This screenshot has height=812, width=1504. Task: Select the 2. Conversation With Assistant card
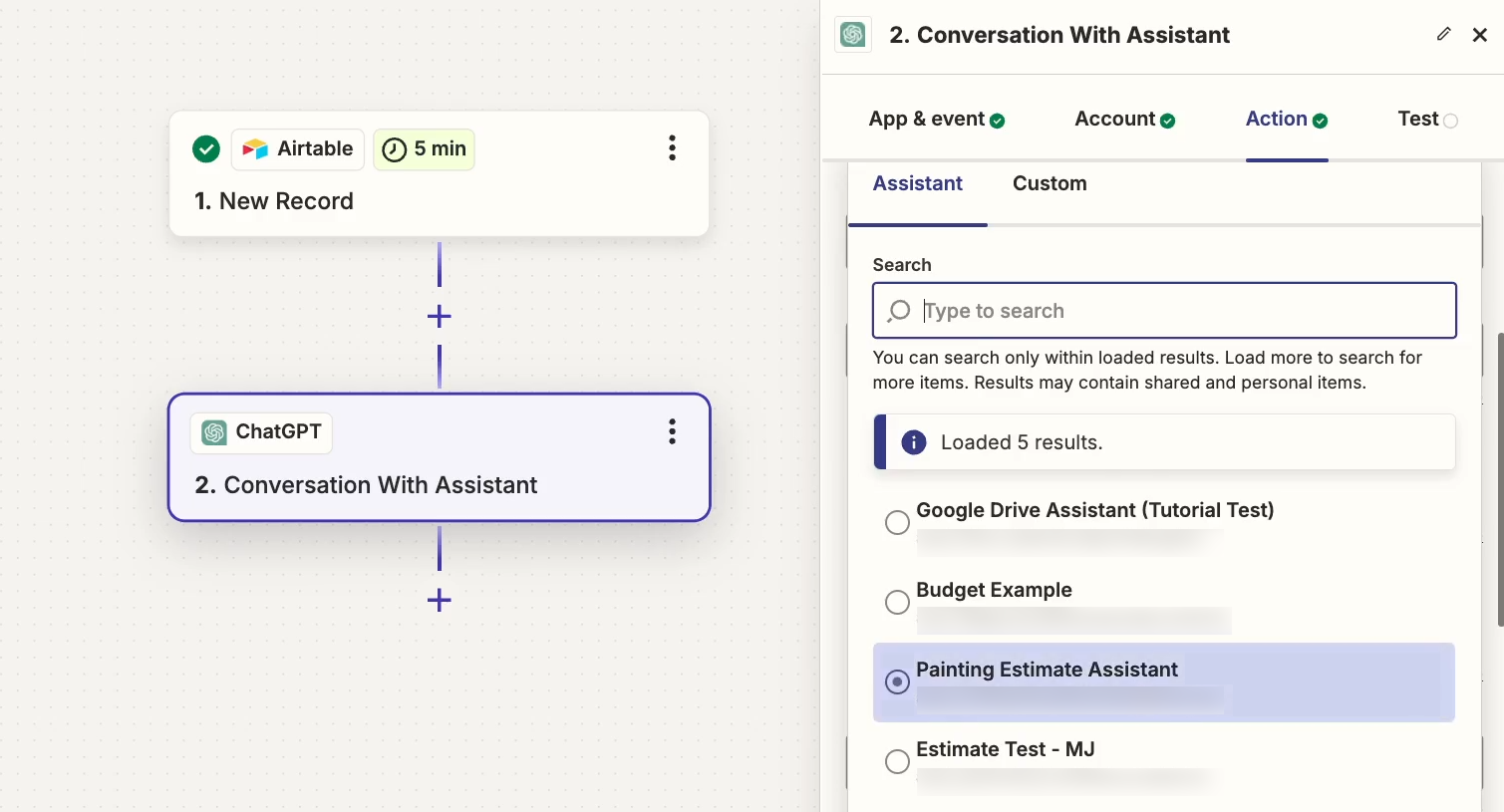pyautogui.click(x=440, y=457)
